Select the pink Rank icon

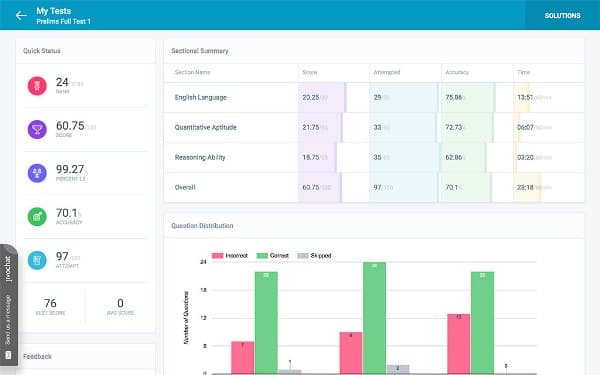pos(37,86)
